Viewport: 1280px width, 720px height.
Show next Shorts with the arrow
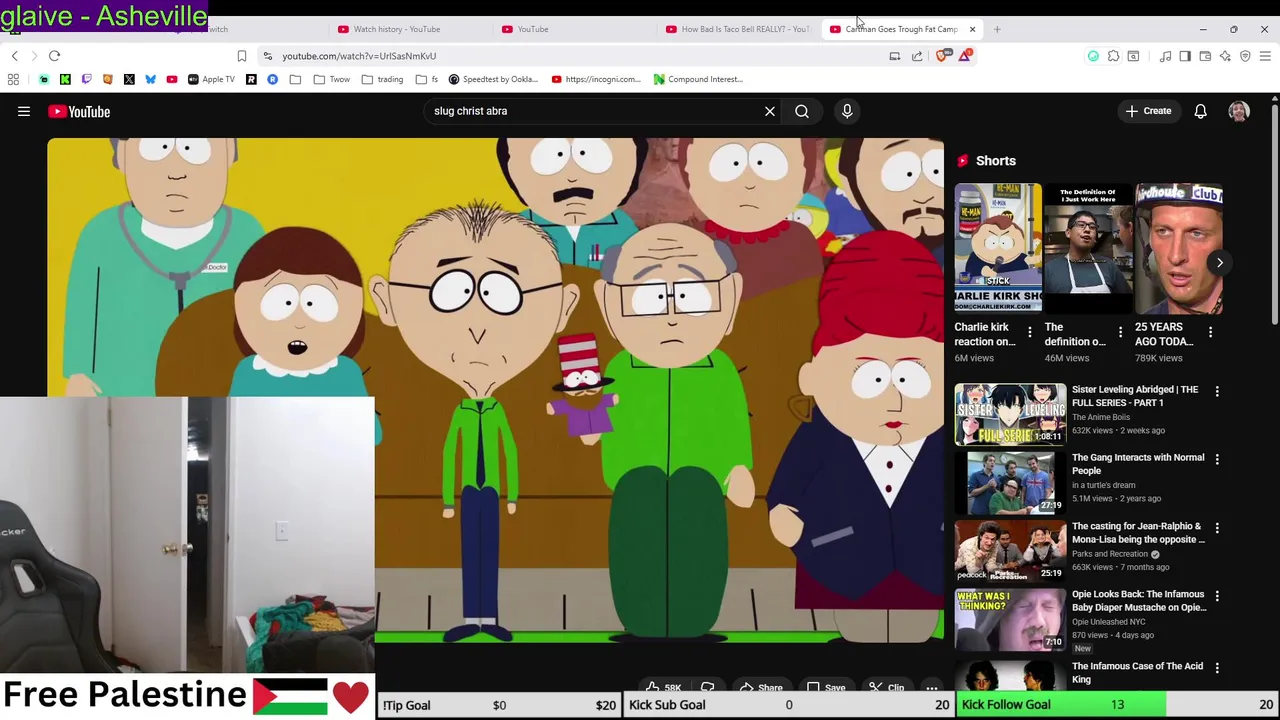tap(1219, 262)
